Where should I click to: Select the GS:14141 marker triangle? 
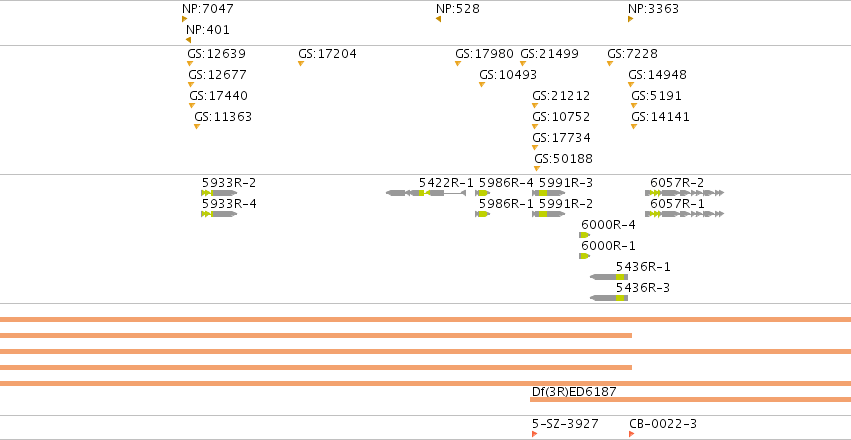(634, 126)
